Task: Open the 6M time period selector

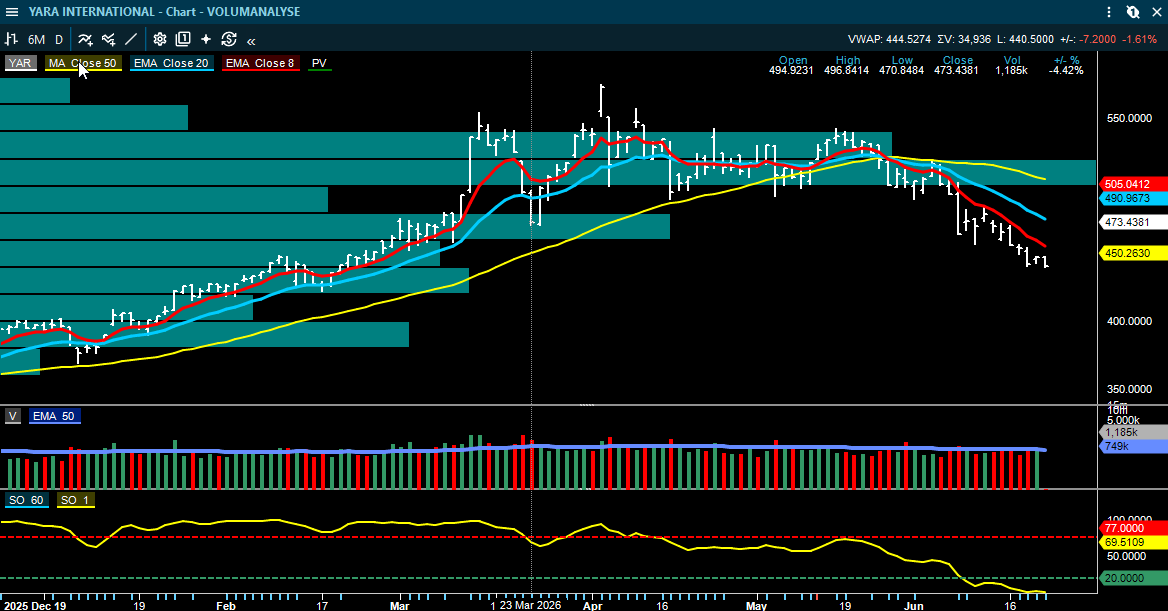Action: (36, 39)
